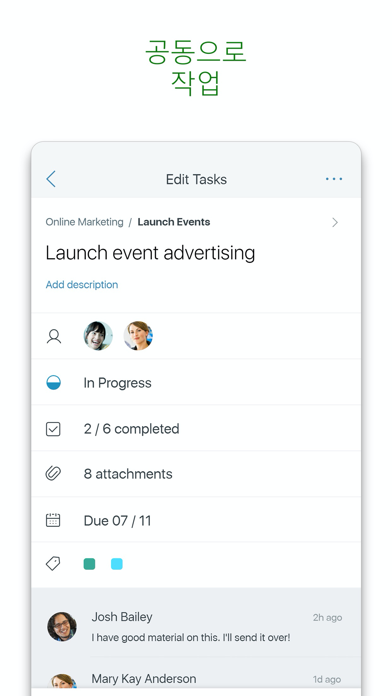Select the teal green label swatch
The height and width of the screenshot is (696, 392).
coord(89,564)
